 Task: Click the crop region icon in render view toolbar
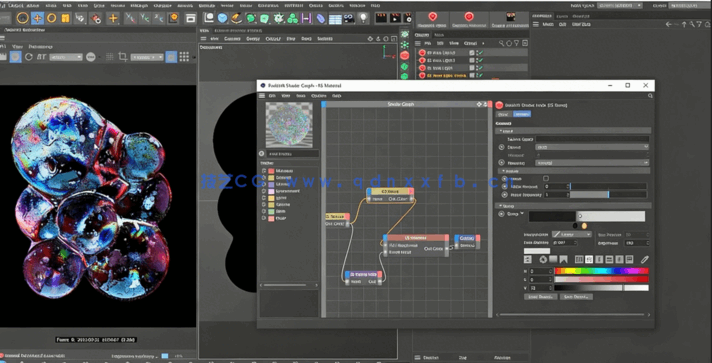(x=123, y=57)
